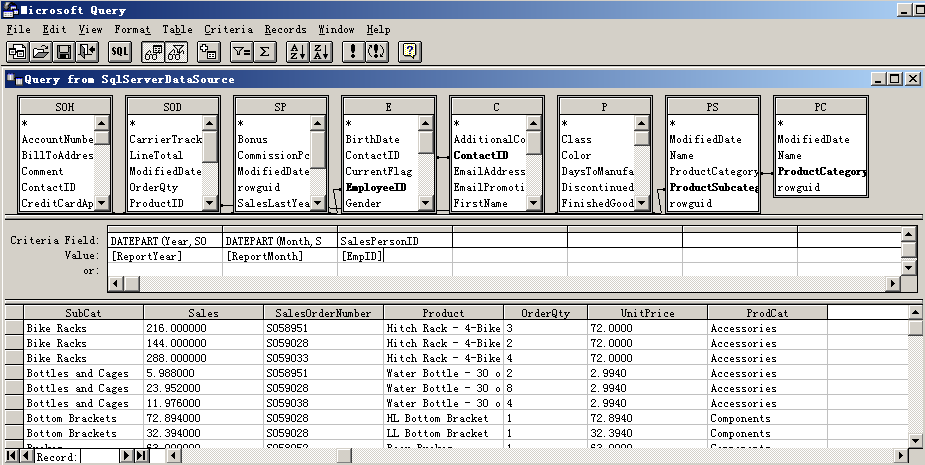This screenshot has width=925, height=465.
Task: Toggle the Show/Hide Criteria pane button
Action: pos(176,52)
